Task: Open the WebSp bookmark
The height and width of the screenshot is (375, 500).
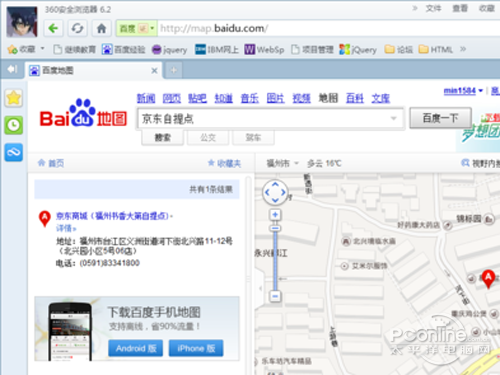Action: [x=264, y=50]
